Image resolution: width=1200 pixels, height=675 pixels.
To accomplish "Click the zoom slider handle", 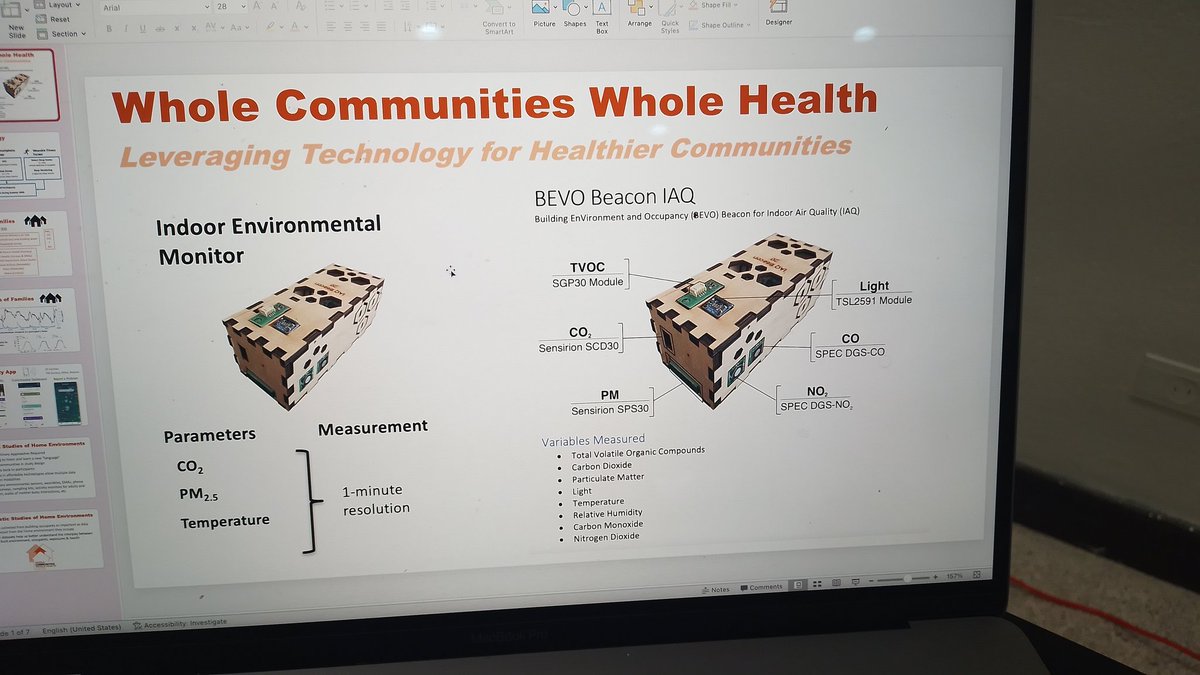I will pyautogui.click(x=909, y=579).
